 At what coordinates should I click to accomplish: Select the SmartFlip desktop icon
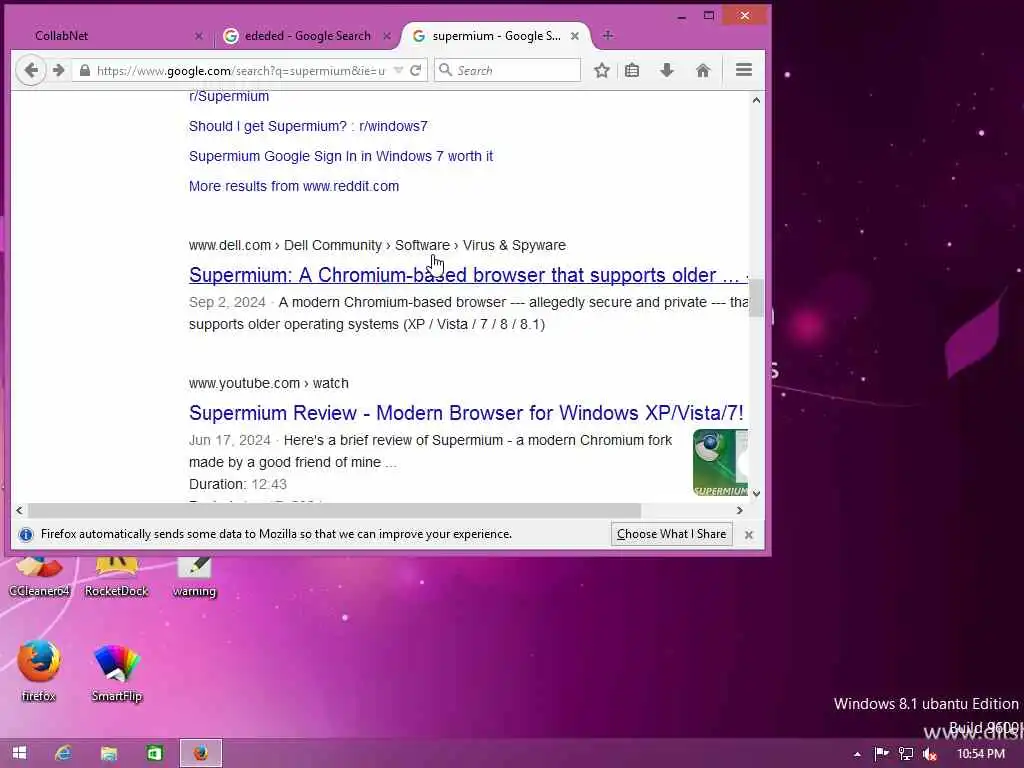coord(117,673)
